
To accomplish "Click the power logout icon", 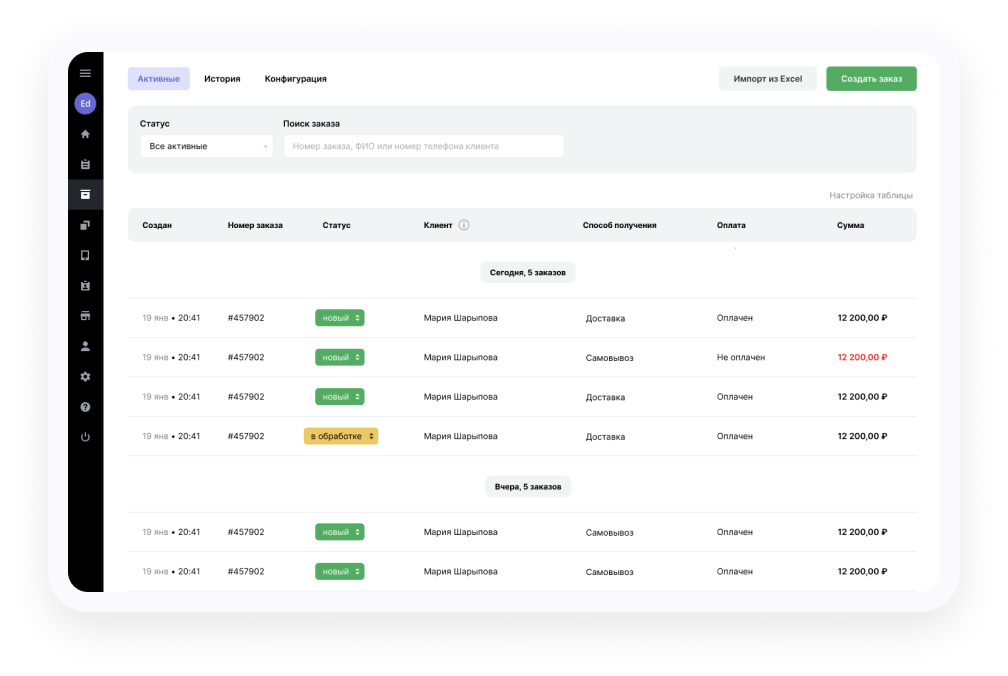I will pos(85,437).
